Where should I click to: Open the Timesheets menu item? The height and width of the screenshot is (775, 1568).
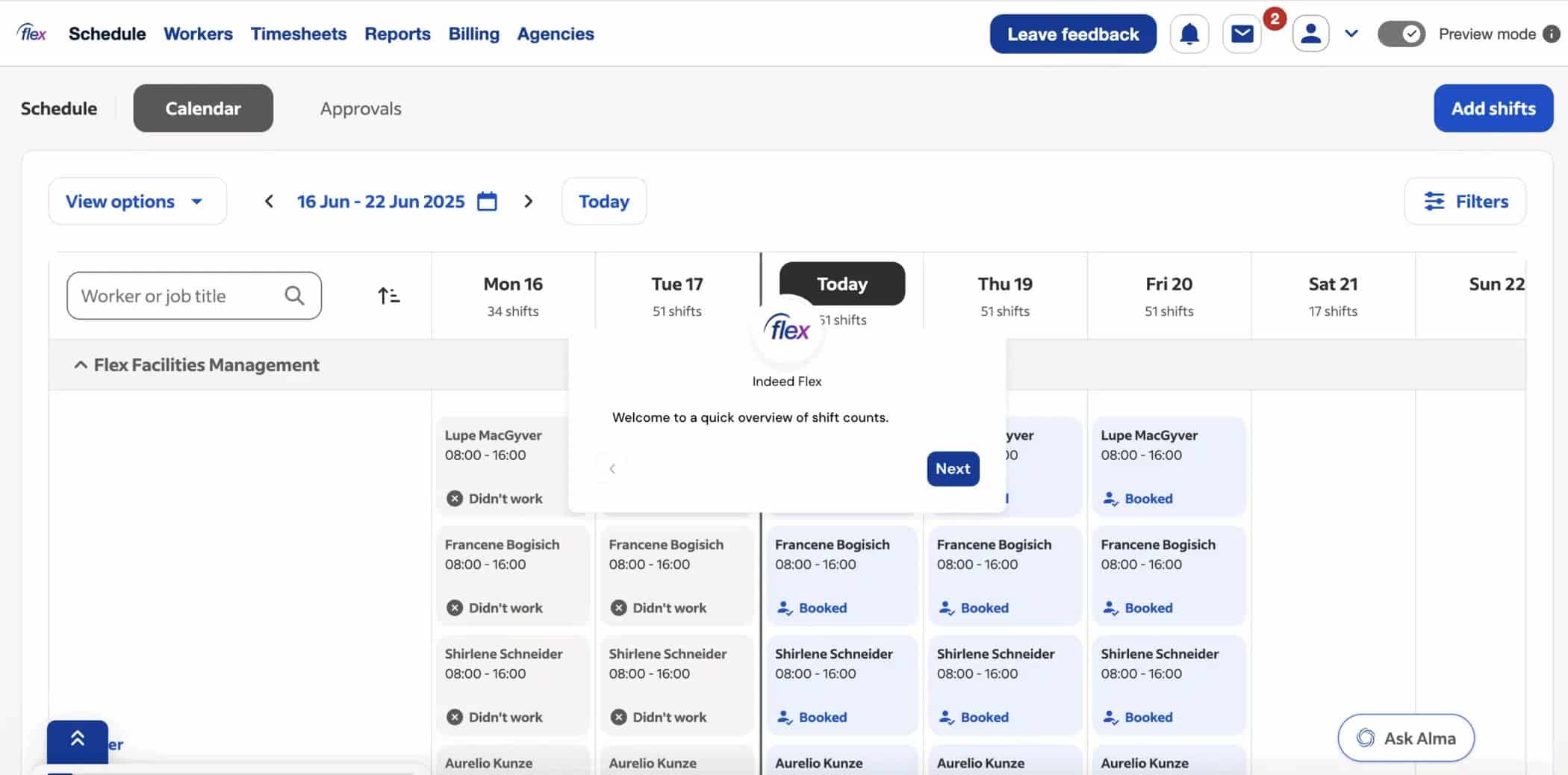tap(298, 34)
